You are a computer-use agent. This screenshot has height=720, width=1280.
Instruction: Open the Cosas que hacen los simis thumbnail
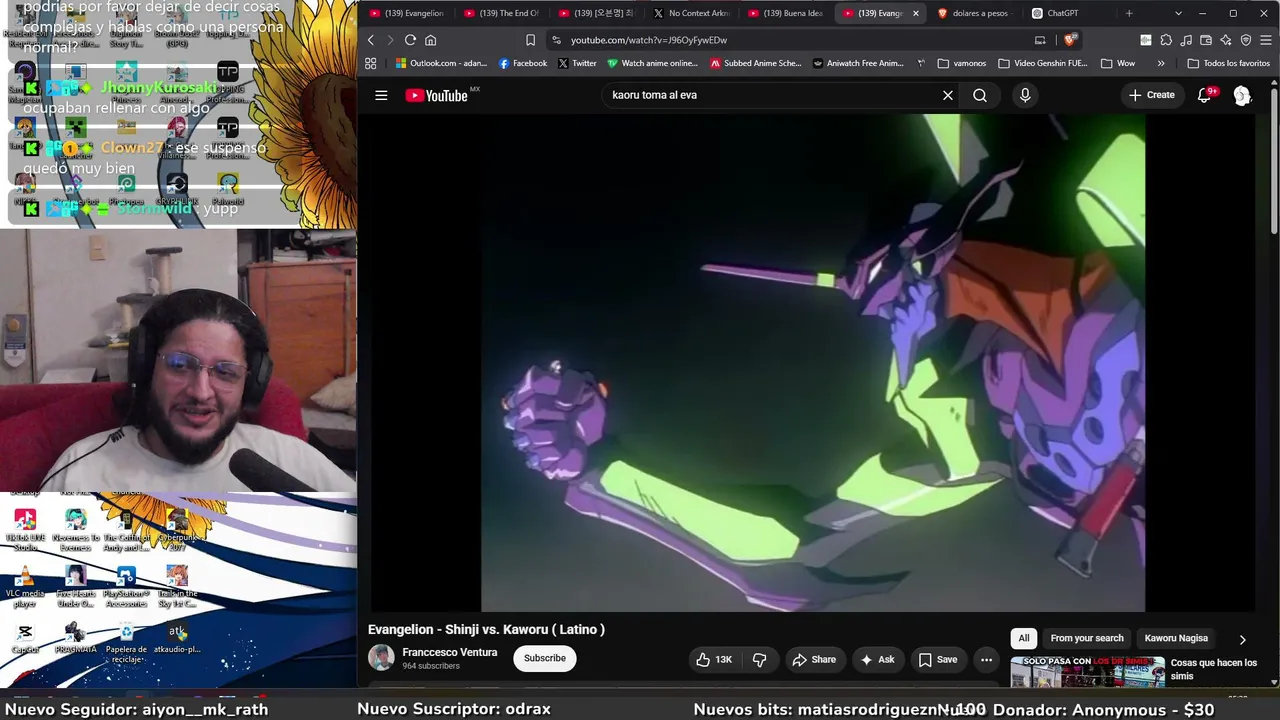point(1088,671)
